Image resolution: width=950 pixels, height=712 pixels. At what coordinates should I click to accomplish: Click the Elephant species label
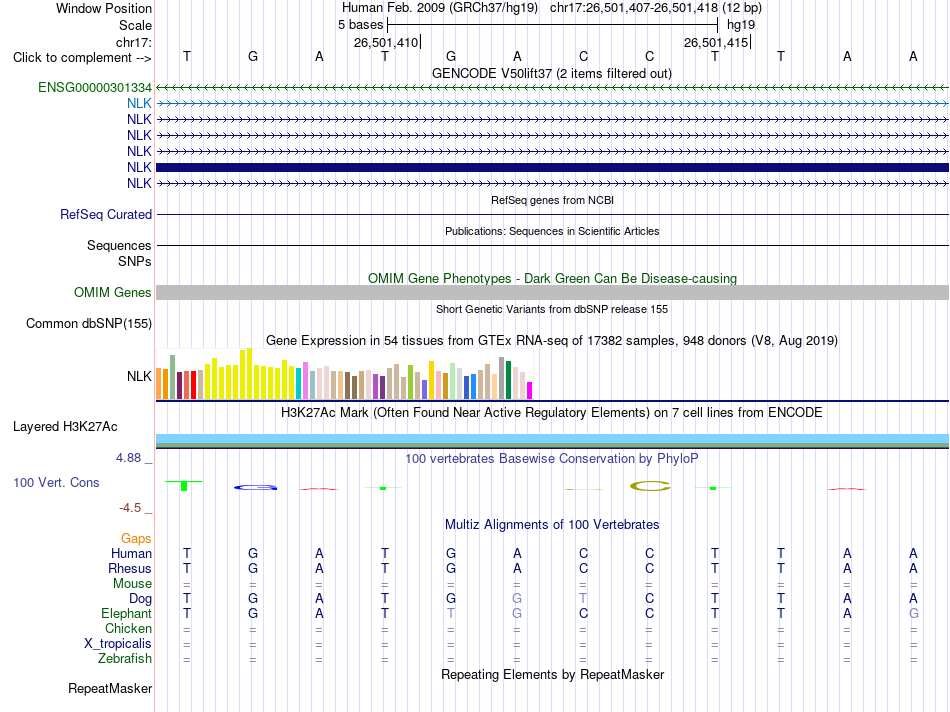click(126, 613)
